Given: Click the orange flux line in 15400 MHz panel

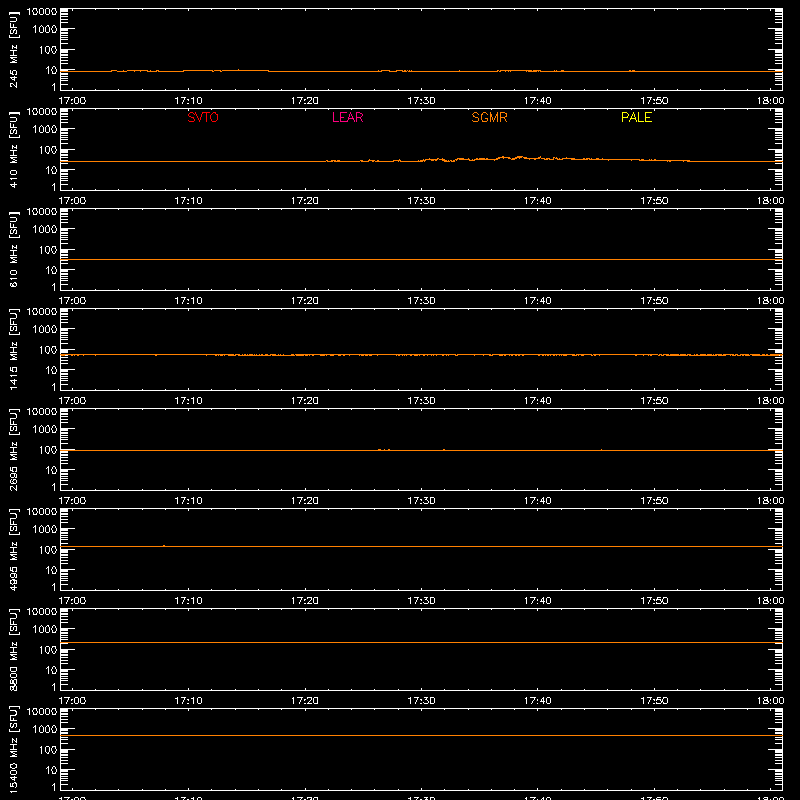Looking at the screenshot, I should pyautogui.click(x=421, y=736).
